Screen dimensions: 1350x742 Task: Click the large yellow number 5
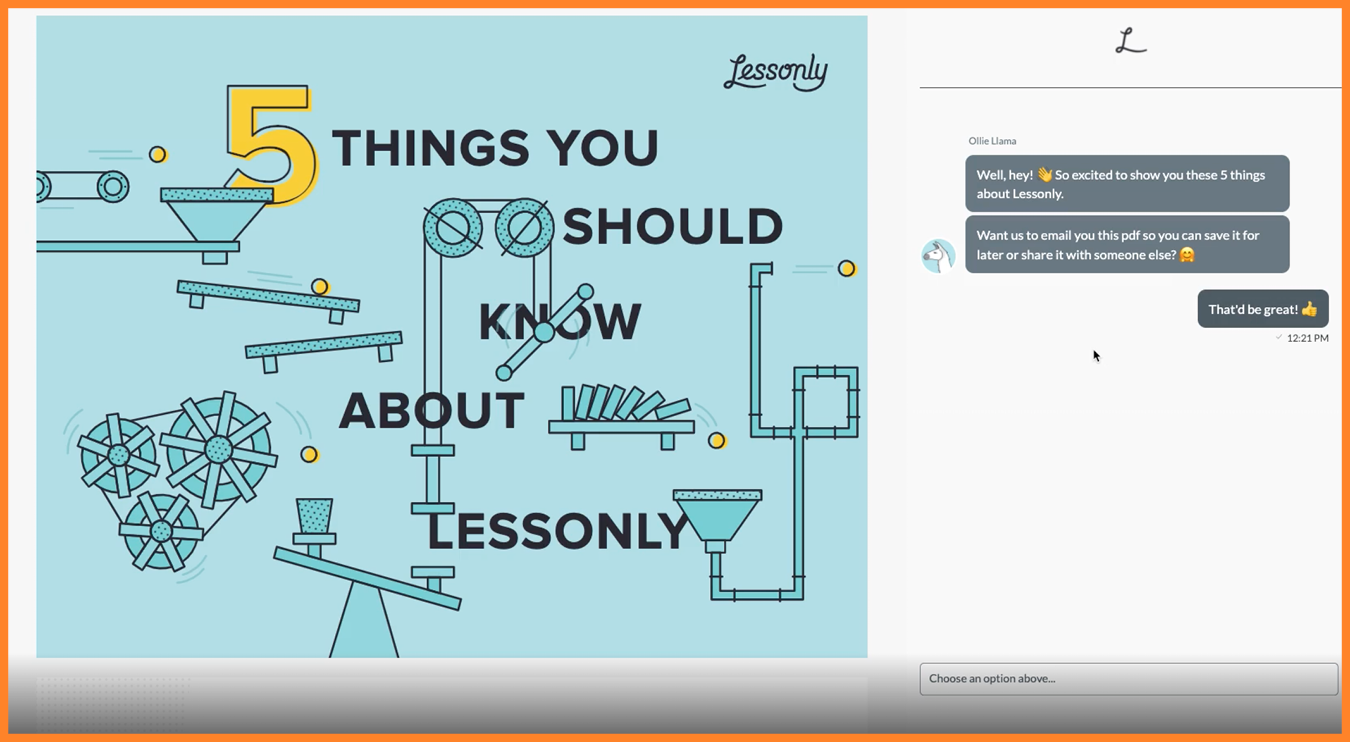(x=272, y=145)
